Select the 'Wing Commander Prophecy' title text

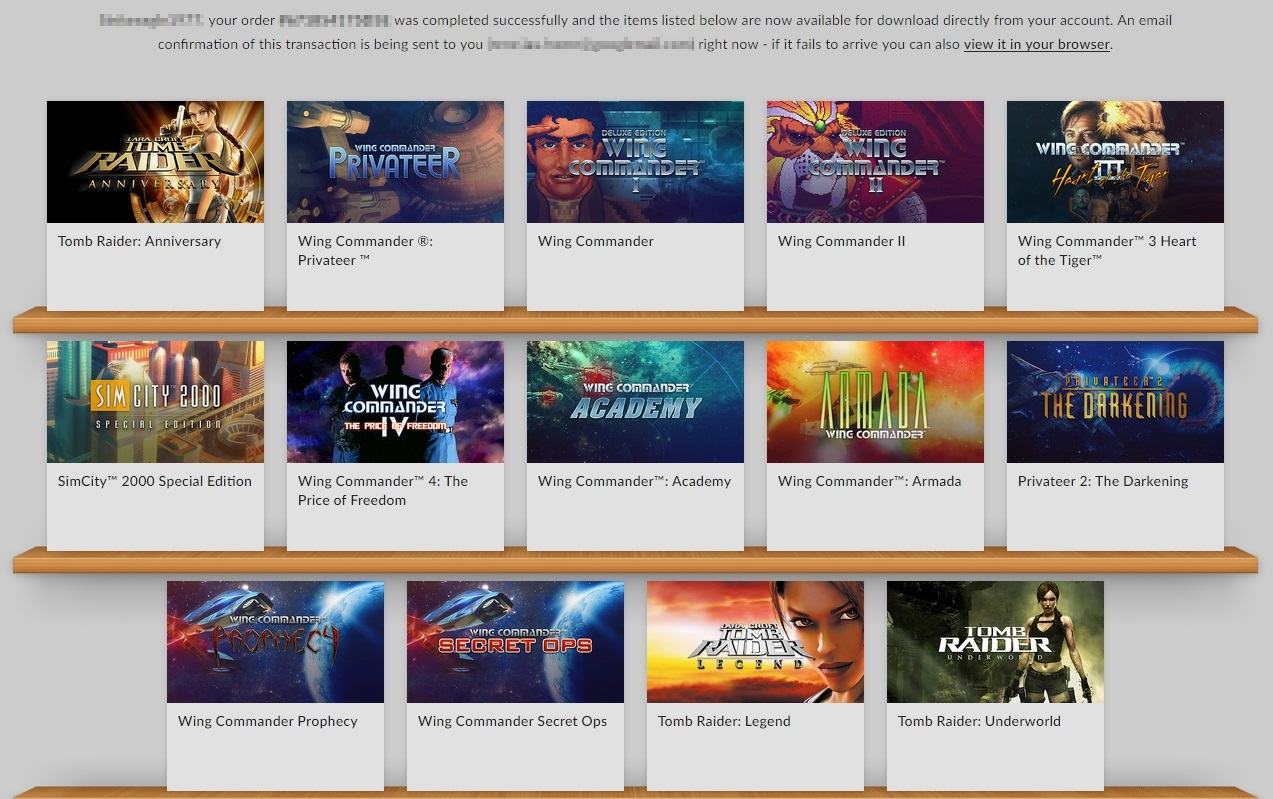[268, 721]
